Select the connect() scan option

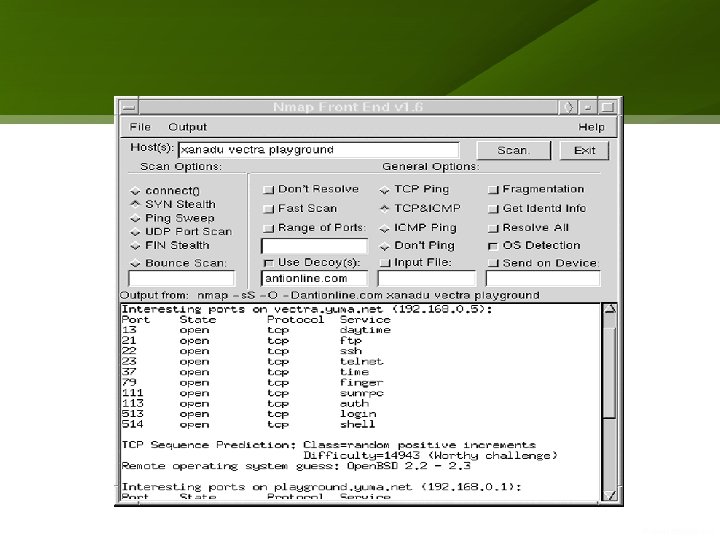coord(135,191)
